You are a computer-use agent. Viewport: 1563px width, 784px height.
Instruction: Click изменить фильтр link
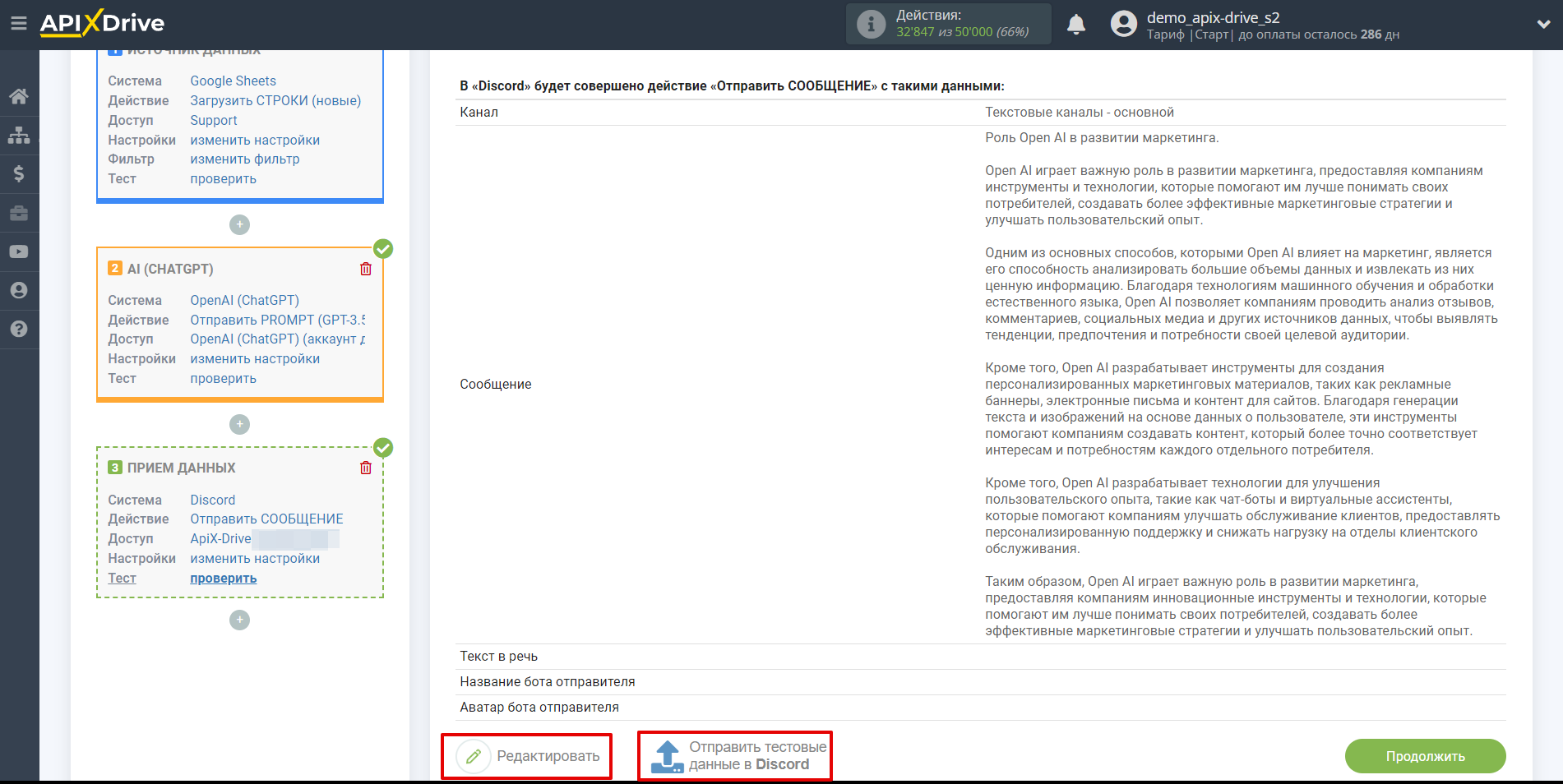tap(245, 159)
